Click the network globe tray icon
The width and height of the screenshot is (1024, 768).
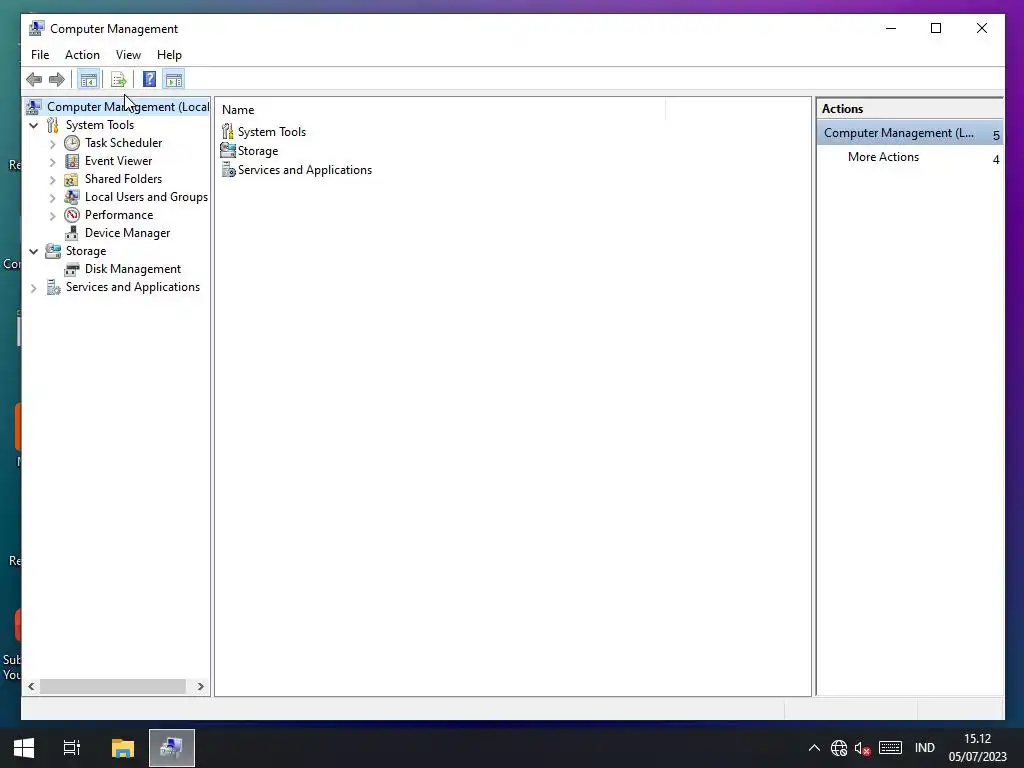[839, 748]
